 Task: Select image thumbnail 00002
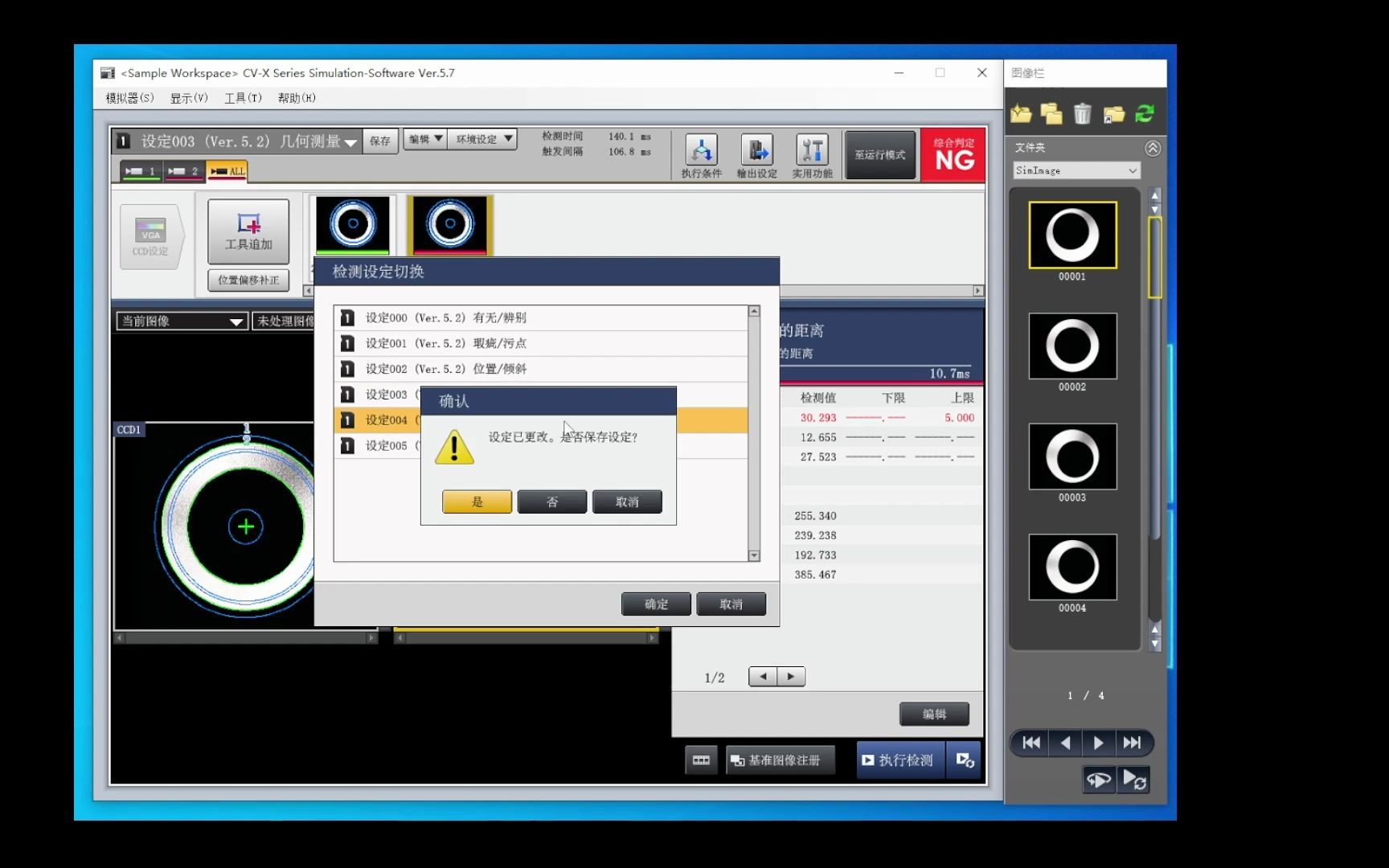click(x=1072, y=346)
